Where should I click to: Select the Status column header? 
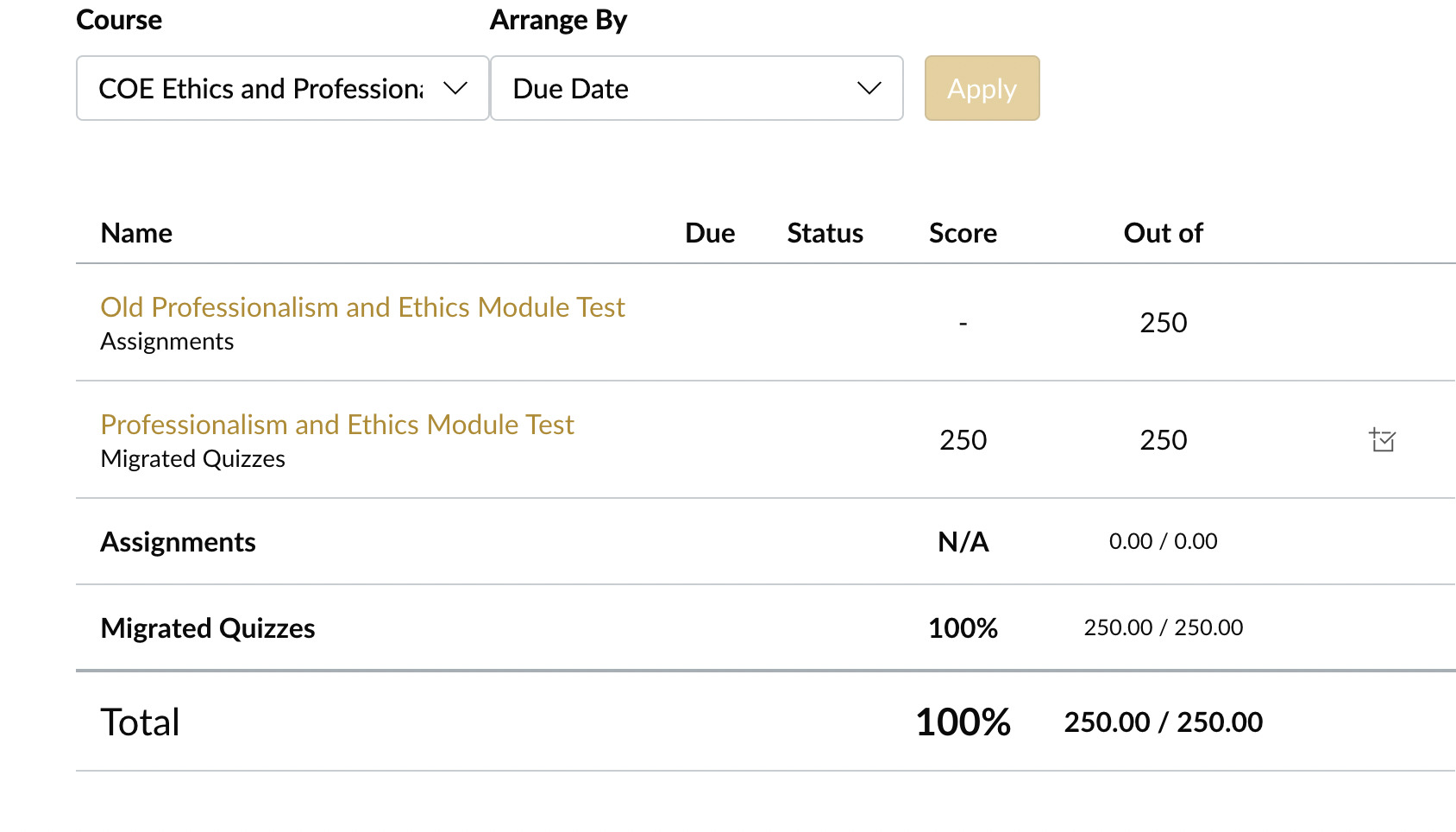pyautogui.click(x=825, y=233)
